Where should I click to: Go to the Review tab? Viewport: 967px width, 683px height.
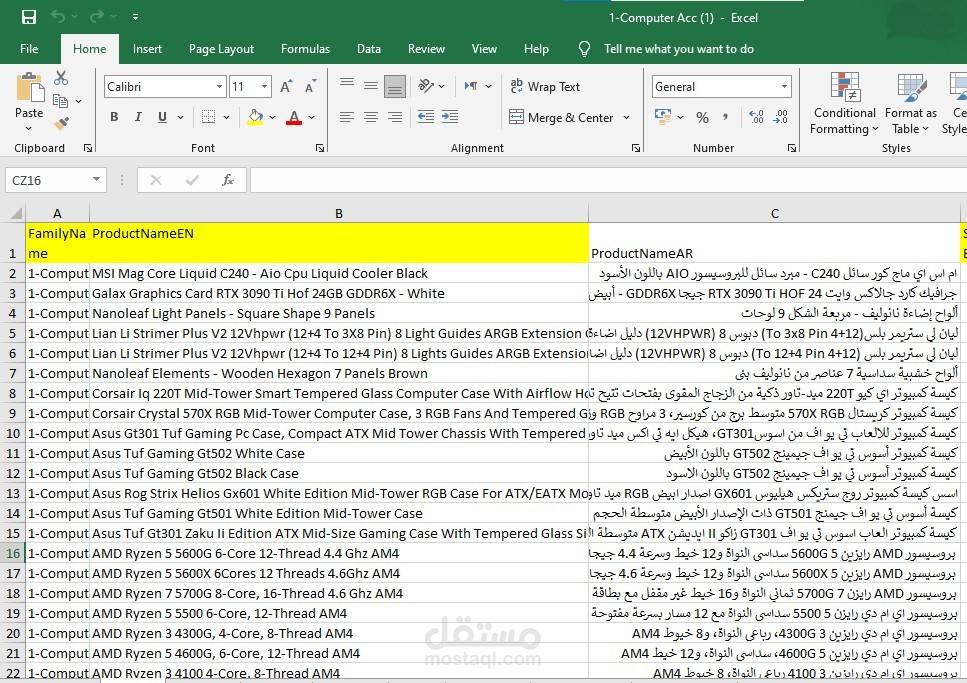coord(426,49)
